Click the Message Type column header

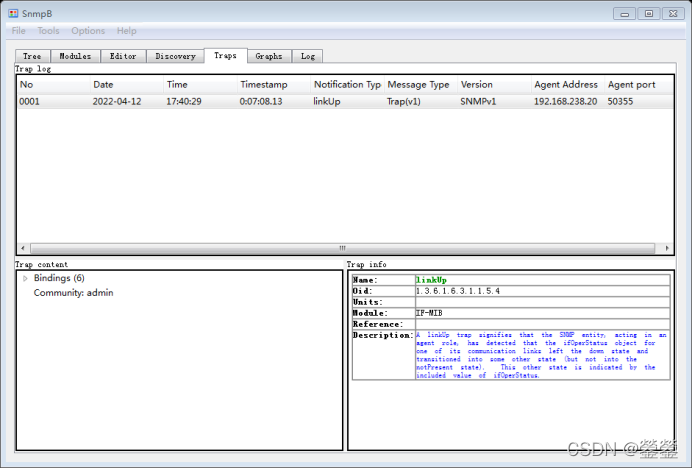[x=421, y=84]
